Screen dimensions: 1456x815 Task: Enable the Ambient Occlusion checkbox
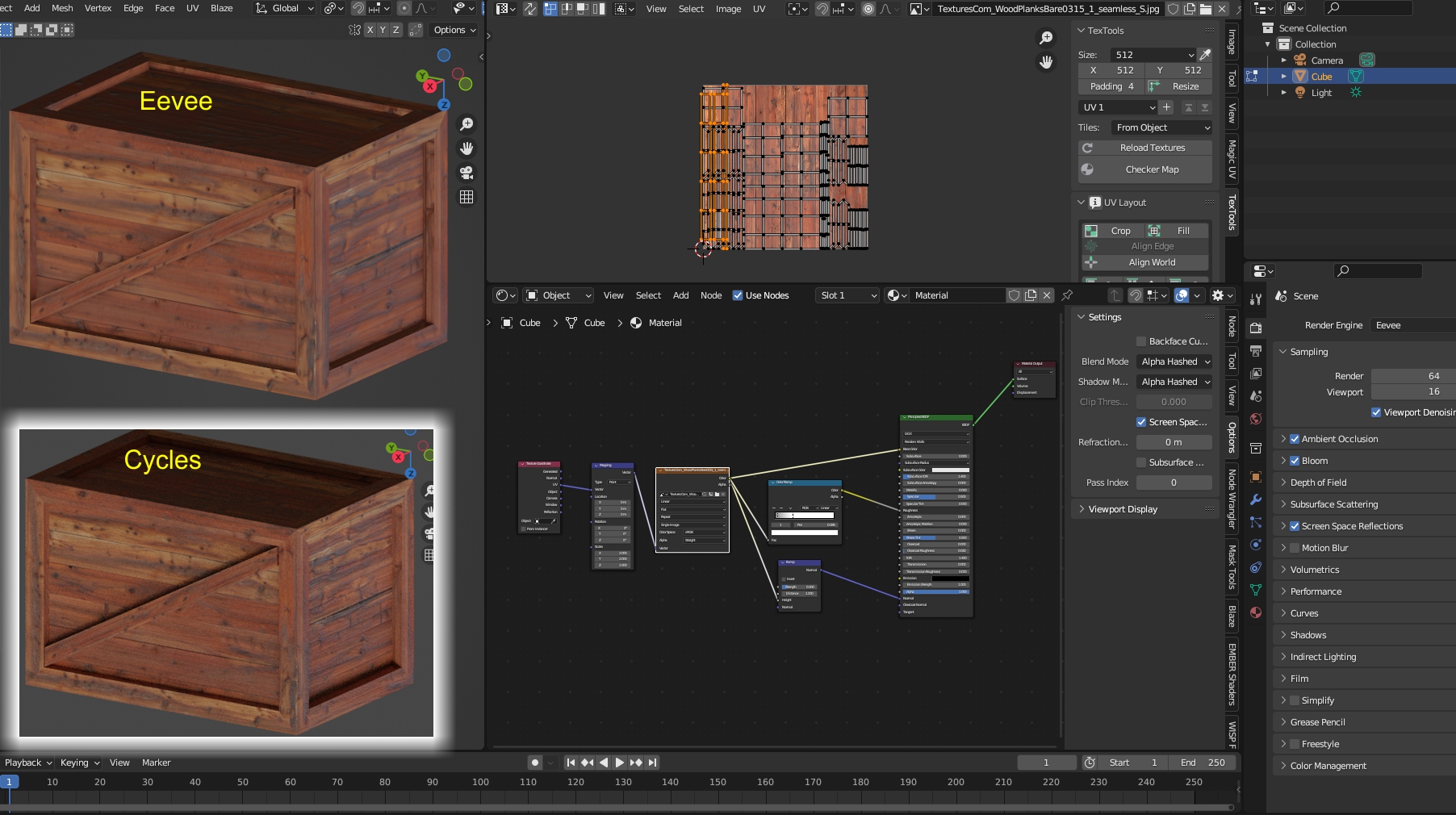(1295, 439)
